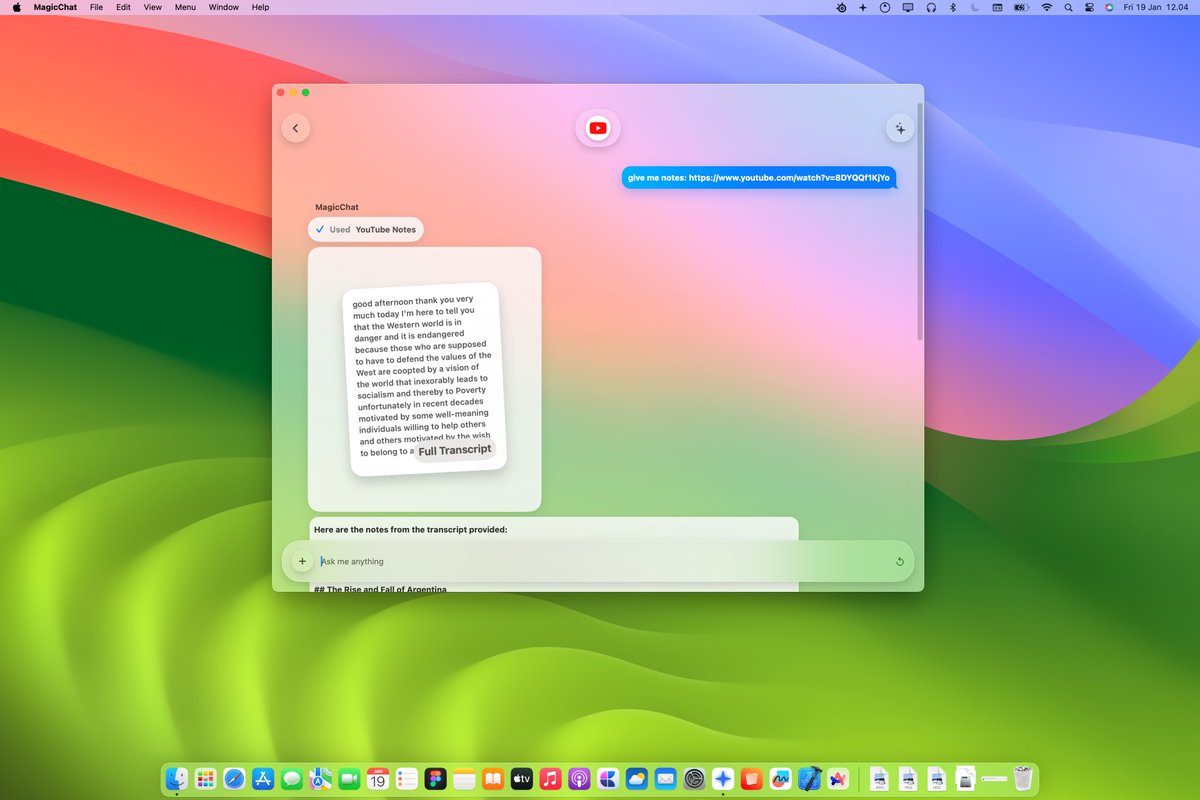The height and width of the screenshot is (800, 1200).
Task: Open Finder from the dock
Action: click(178, 779)
